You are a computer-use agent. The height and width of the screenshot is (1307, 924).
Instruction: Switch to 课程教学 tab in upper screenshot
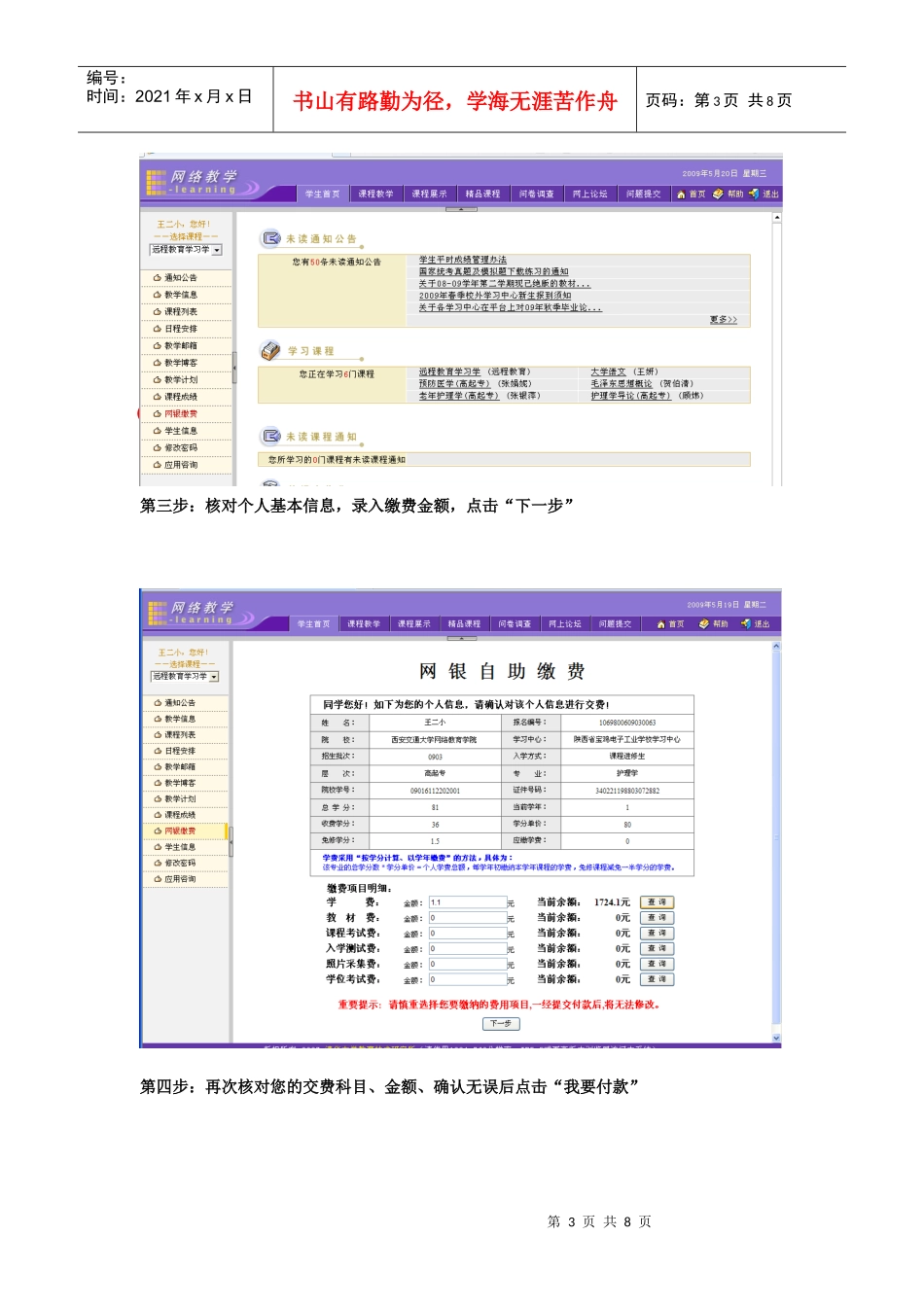[x=375, y=194]
